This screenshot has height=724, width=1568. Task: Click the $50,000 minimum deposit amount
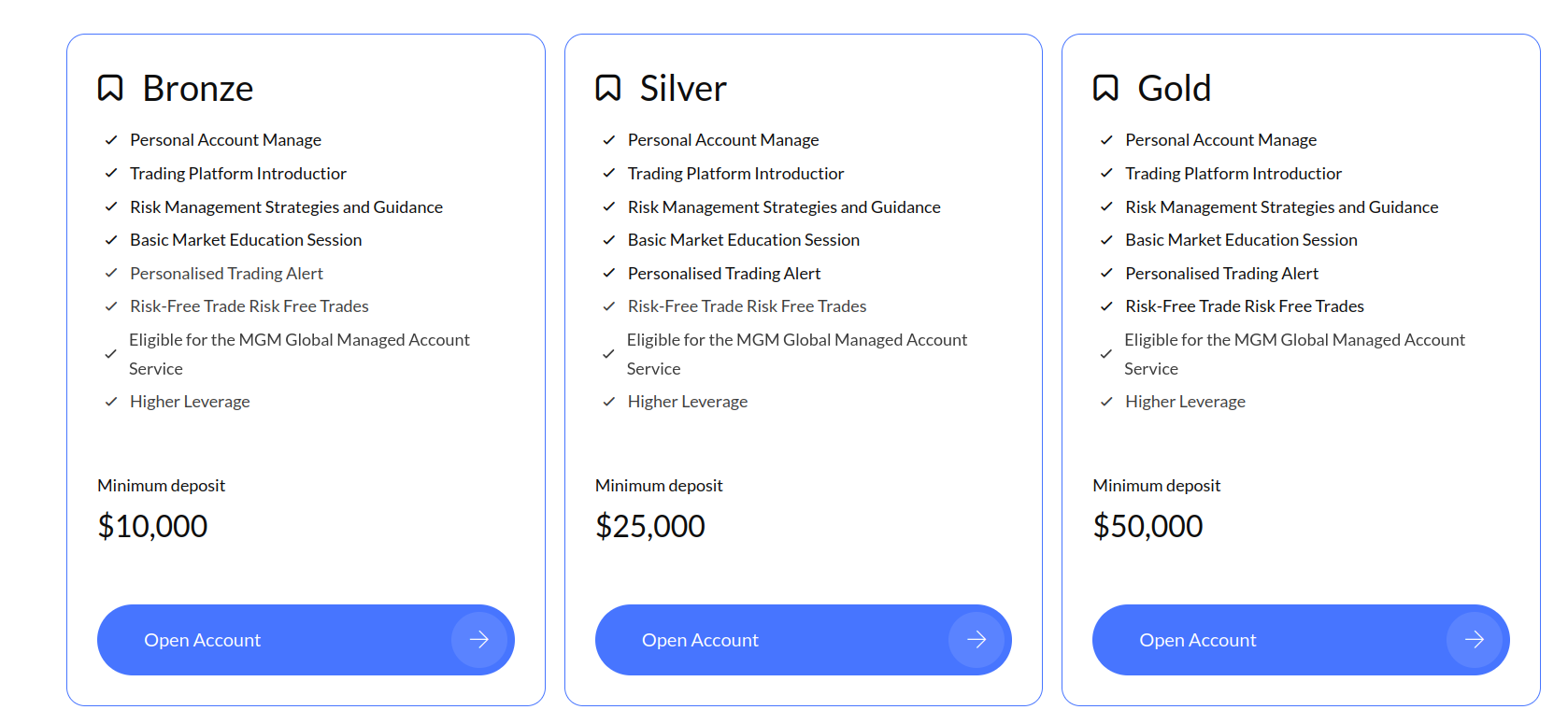pos(1147,526)
